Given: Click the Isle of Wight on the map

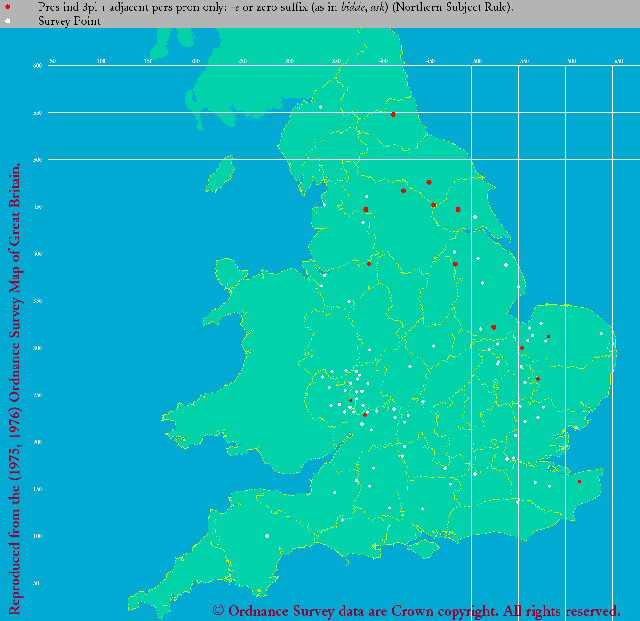Looking at the screenshot, I should [x=424, y=548].
